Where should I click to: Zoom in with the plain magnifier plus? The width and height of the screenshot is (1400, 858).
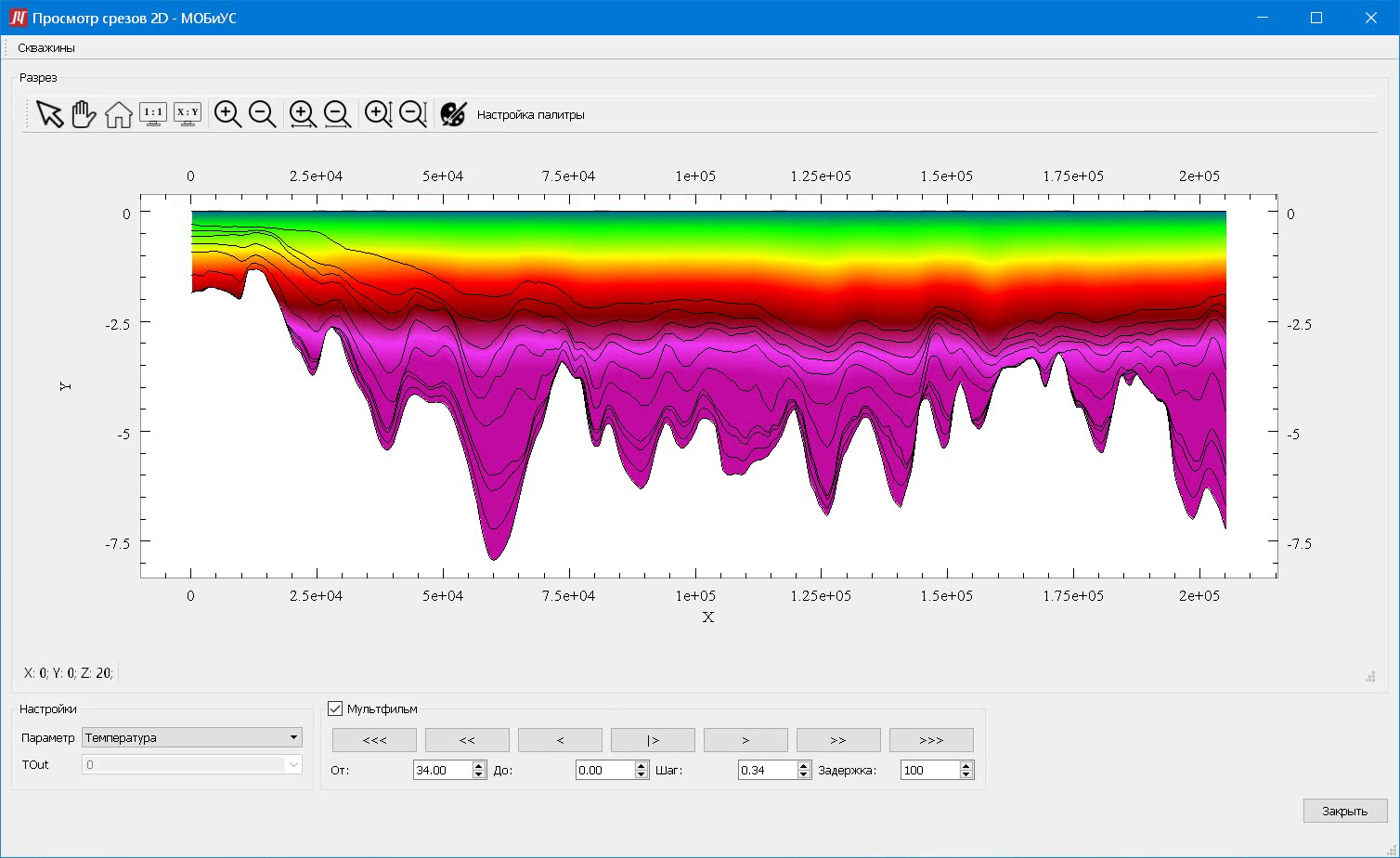tap(228, 114)
